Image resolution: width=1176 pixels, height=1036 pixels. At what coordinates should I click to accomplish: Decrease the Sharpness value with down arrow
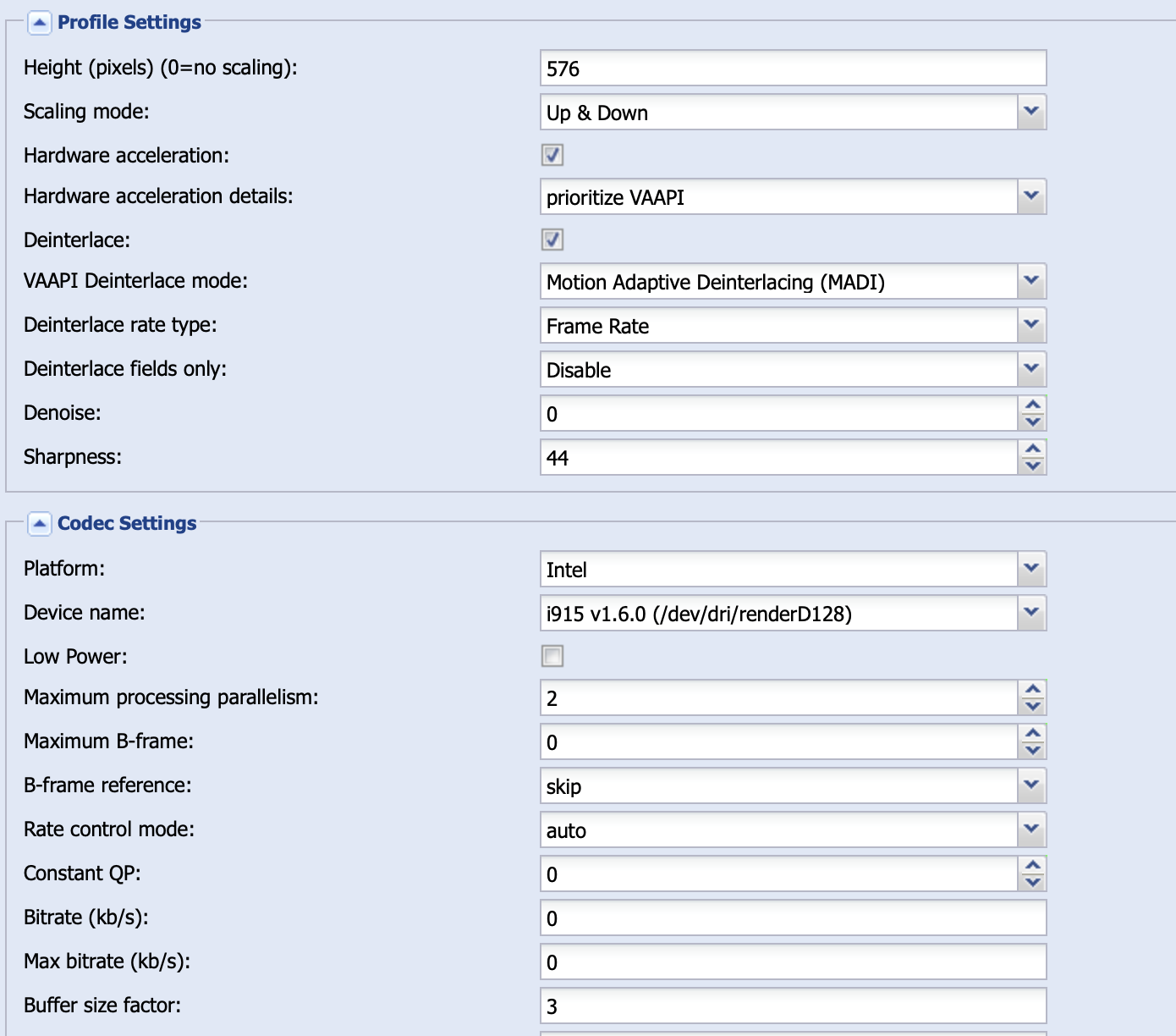(1032, 466)
